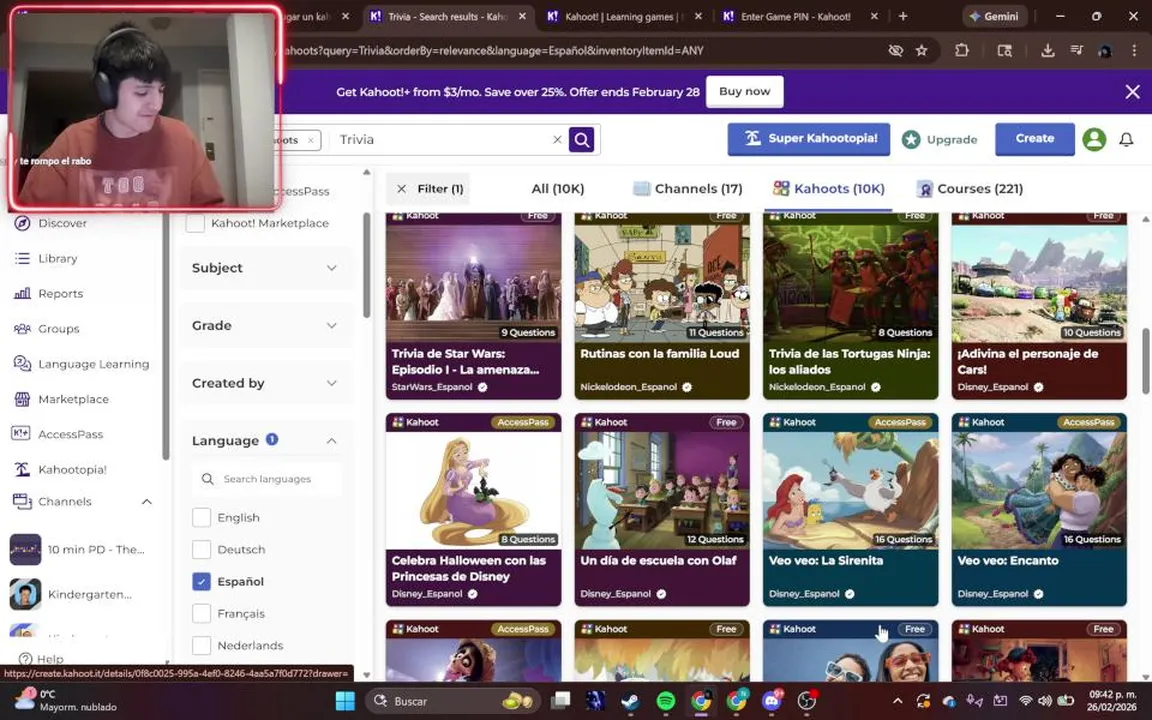Open Chrome three-dot menu
Screen dimensions: 1152x720
coord(1134,51)
